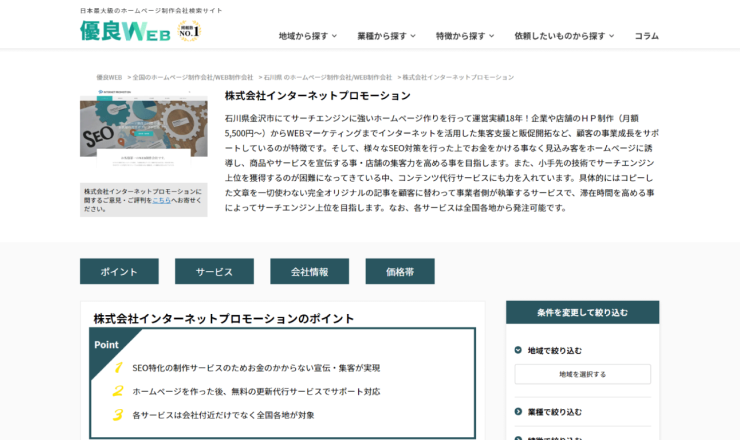This screenshot has width=740, height=440.
Task: Open the 業種から探す dropdown menu
Action: [x=387, y=36]
